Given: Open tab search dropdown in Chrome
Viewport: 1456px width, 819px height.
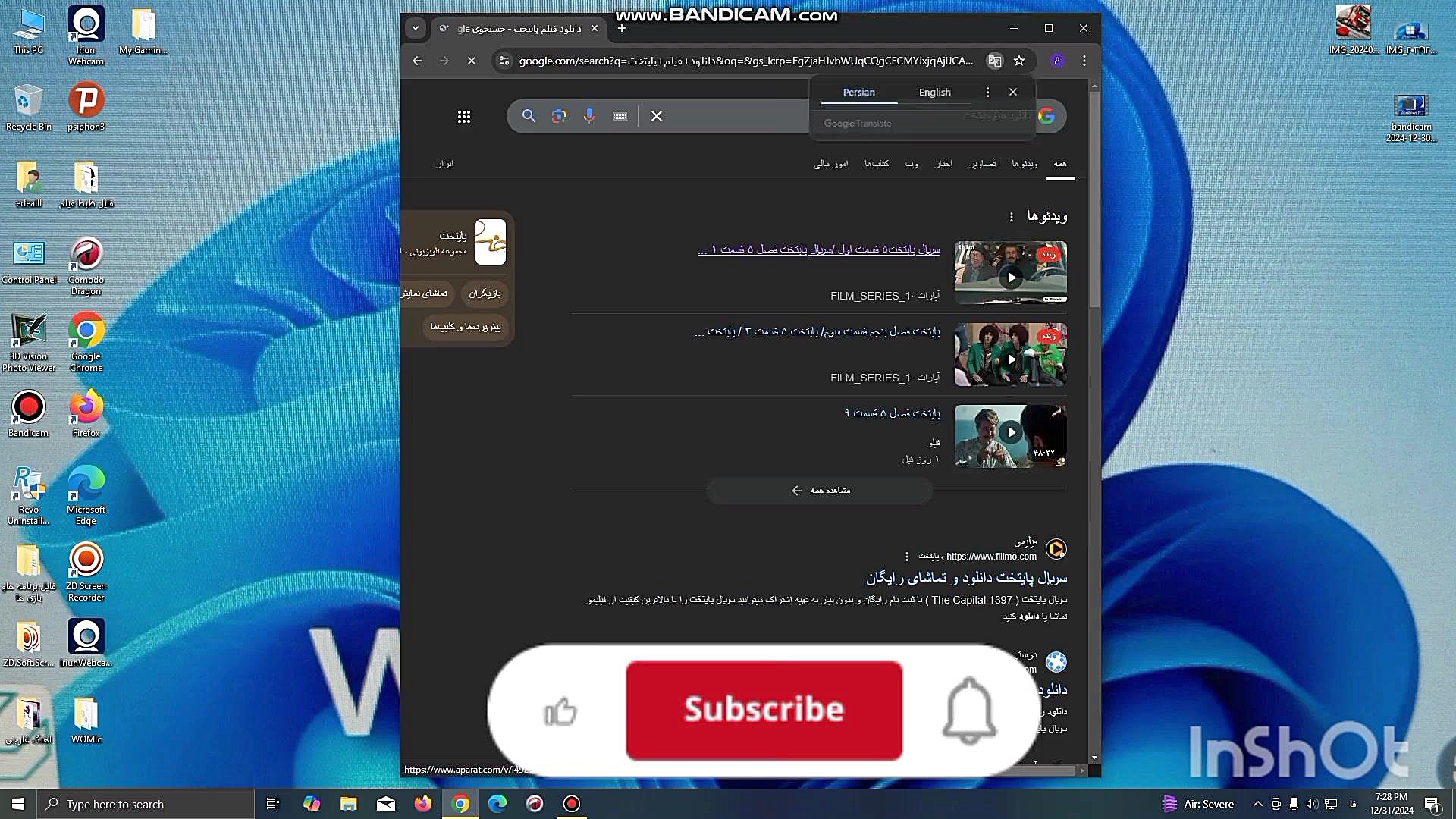Looking at the screenshot, I should (416, 29).
